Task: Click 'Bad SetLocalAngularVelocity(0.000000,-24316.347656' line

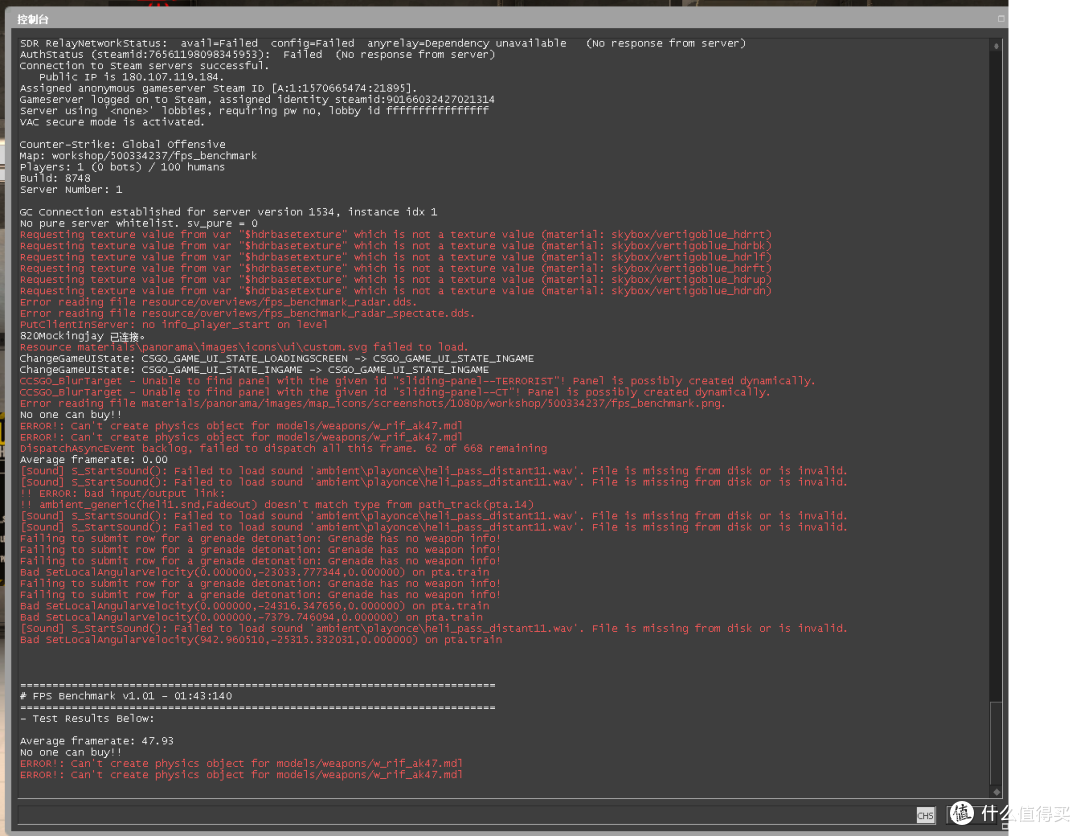Action: tap(254, 606)
